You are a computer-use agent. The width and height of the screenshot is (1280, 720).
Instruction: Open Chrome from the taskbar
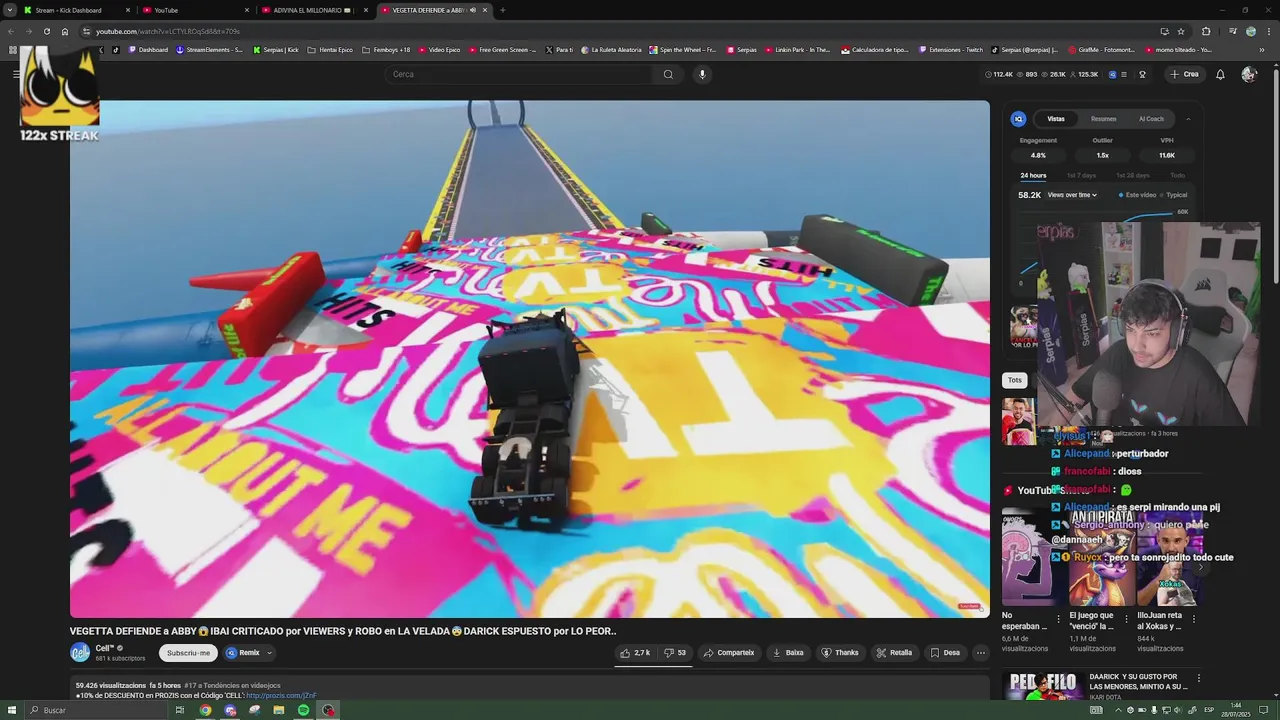point(205,710)
